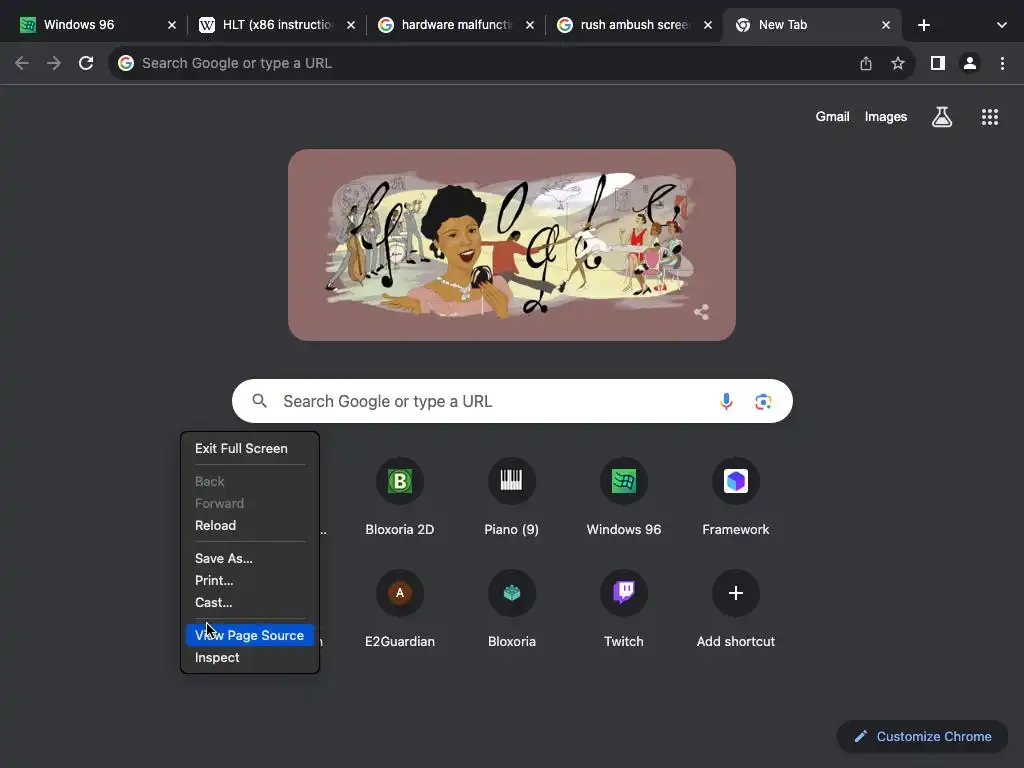Close the HLT (x86 instruction) tab
Image resolution: width=1024 pixels, height=768 pixels.
click(351, 25)
